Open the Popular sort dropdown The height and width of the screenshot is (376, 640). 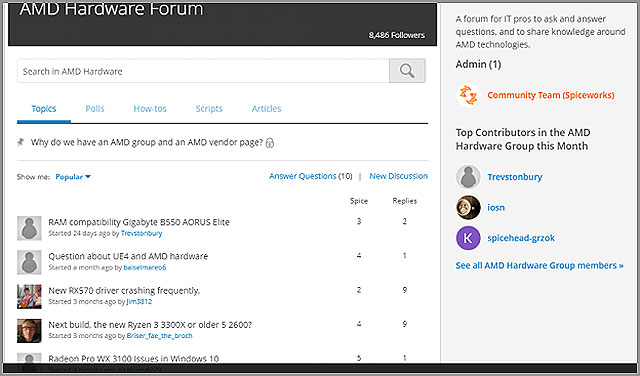tap(73, 177)
